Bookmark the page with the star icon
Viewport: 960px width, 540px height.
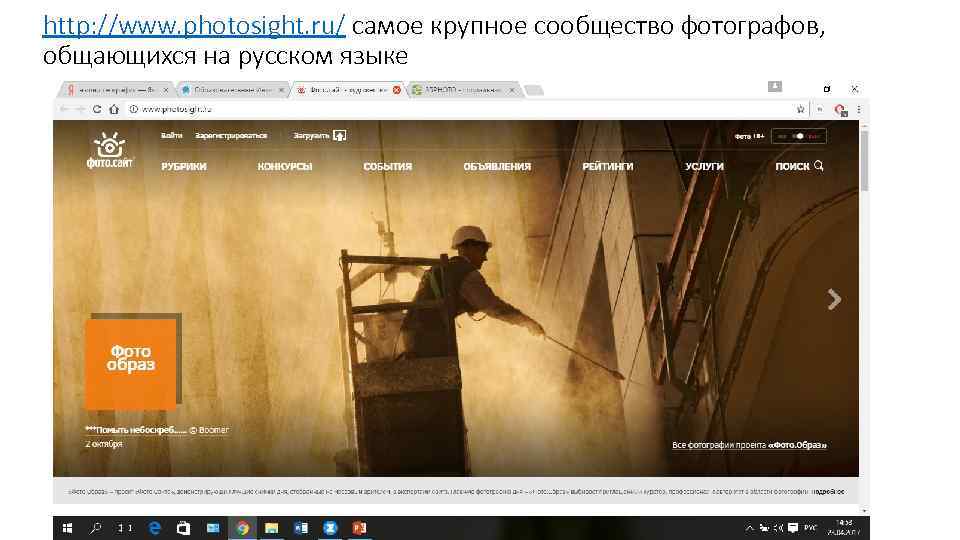pyautogui.click(x=800, y=109)
